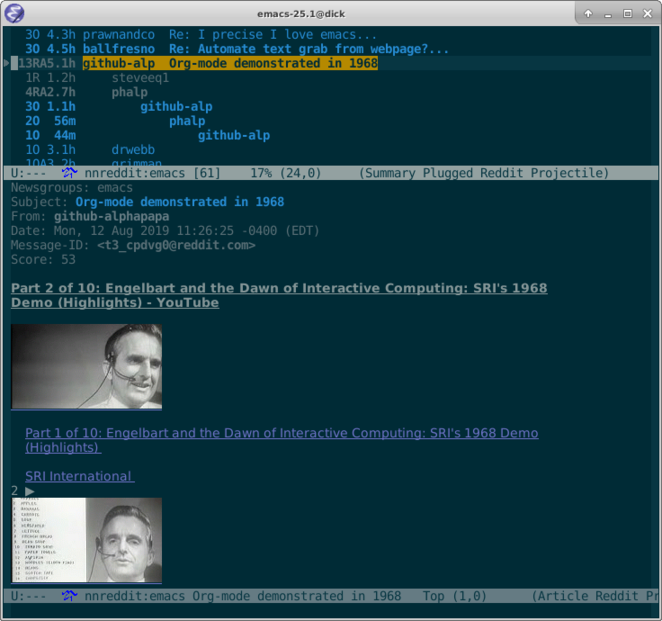Click the plugged status icon in article mode line
Viewport: 662px width, 621px height.
69,596
